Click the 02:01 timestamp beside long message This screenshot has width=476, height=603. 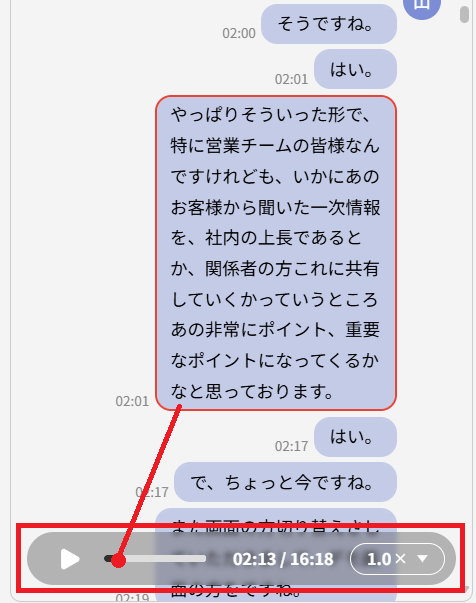(x=132, y=401)
